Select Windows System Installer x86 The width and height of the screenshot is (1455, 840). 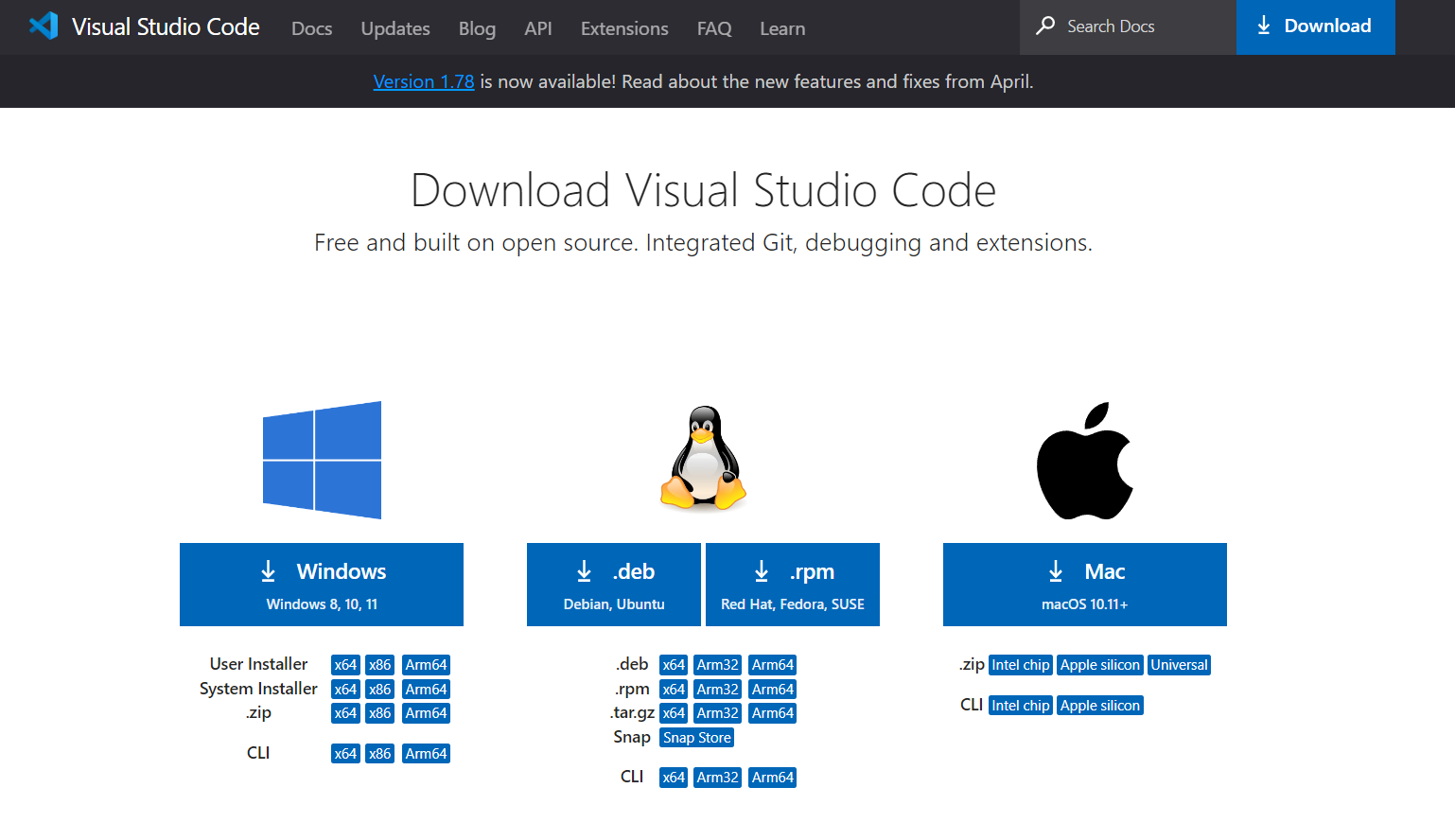point(380,690)
